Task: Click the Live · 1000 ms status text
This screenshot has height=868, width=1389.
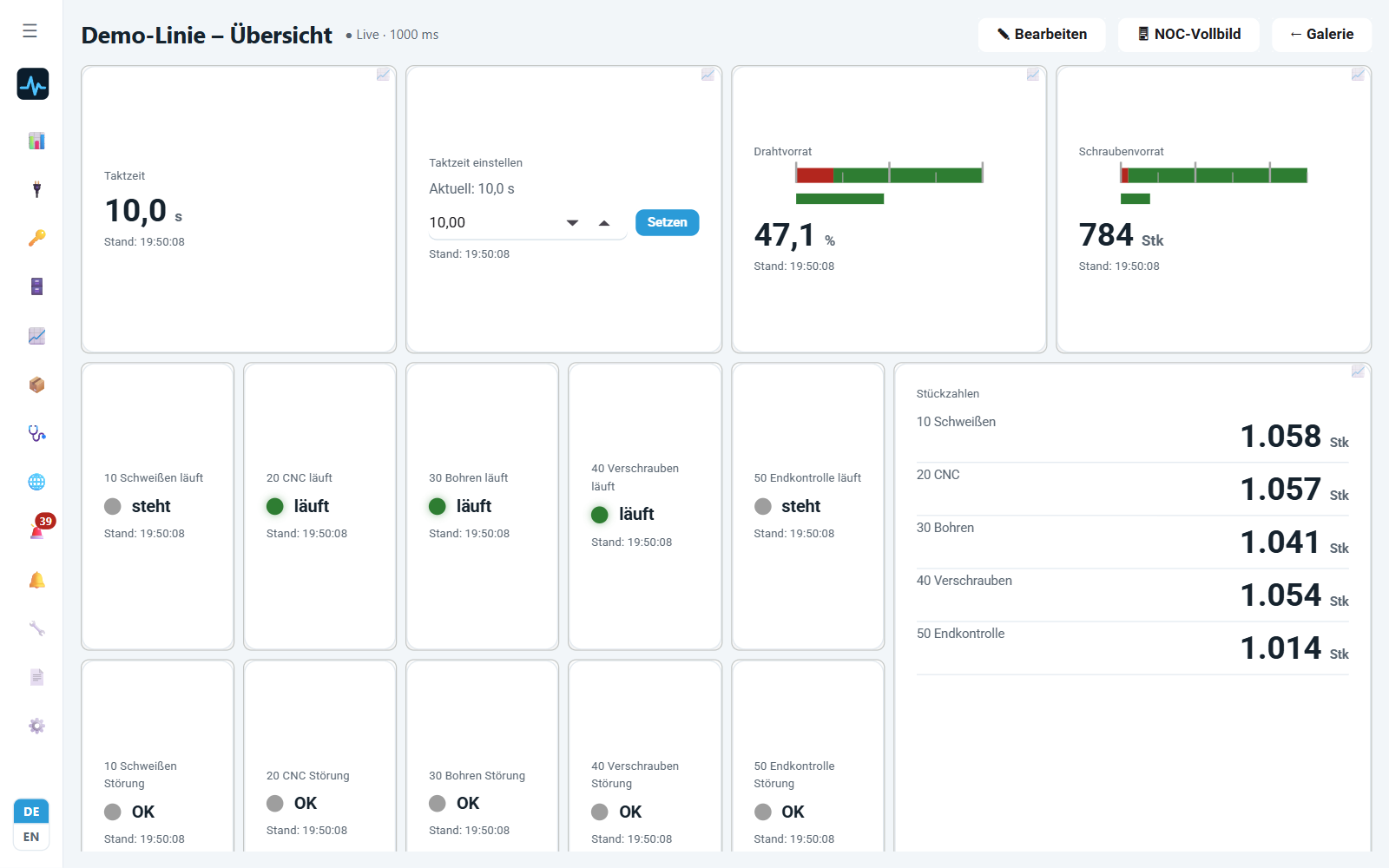Action: [x=392, y=35]
